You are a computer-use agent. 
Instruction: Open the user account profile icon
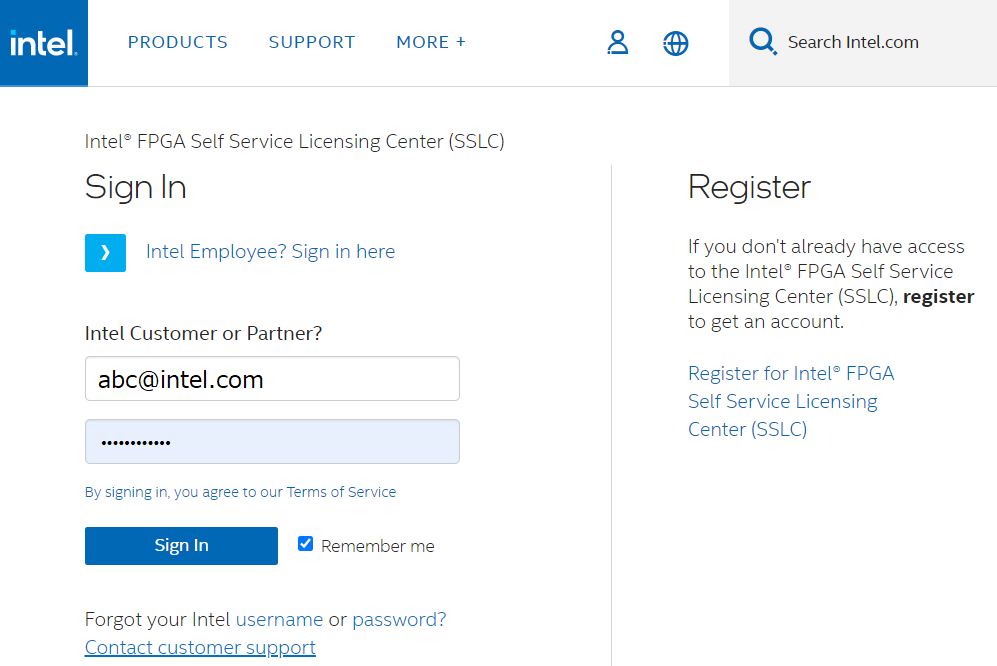pos(618,43)
